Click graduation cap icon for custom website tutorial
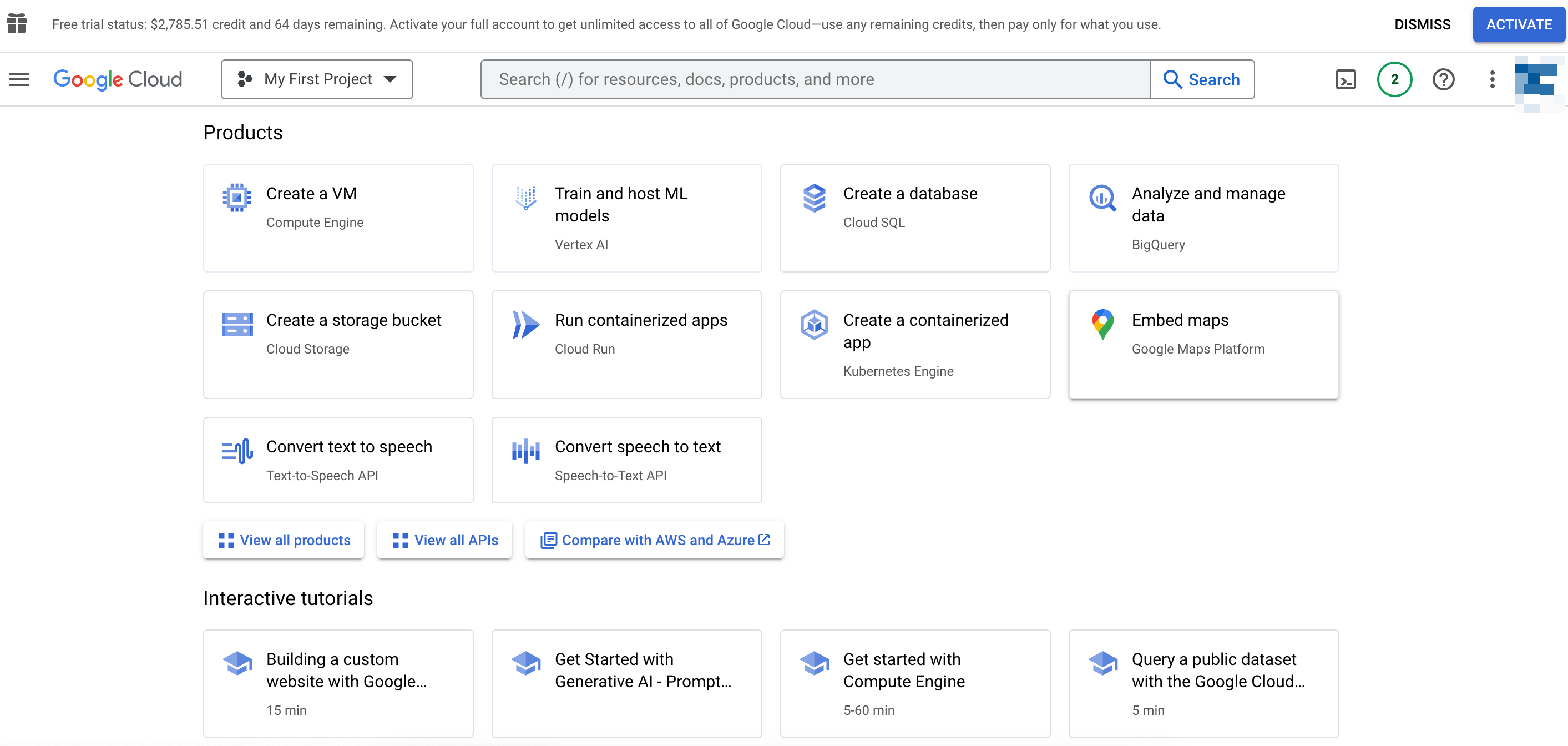The width and height of the screenshot is (1568, 746). pyautogui.click(x=237, y=663)
